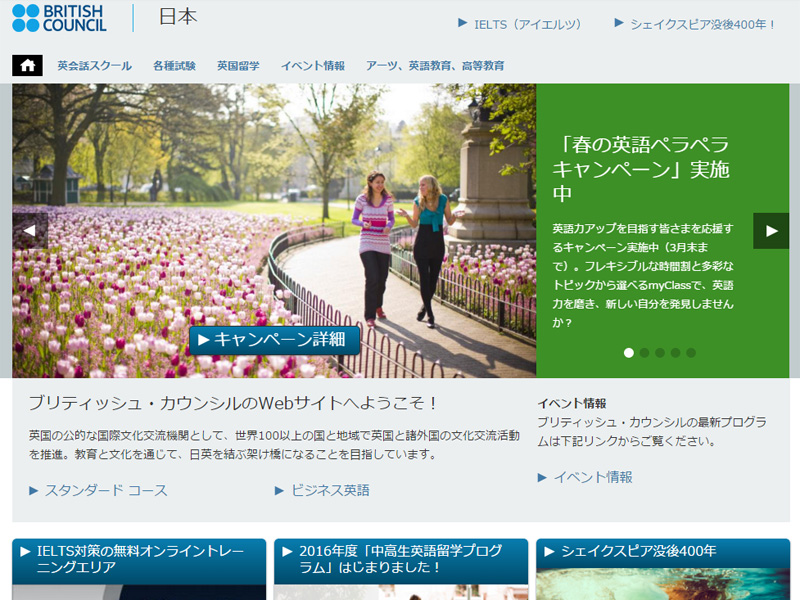This screenshot has width=800, height=600.
Task: Open the イベント情報 navigation menu item
Action: pyautogui.click(x=313, y=66)
